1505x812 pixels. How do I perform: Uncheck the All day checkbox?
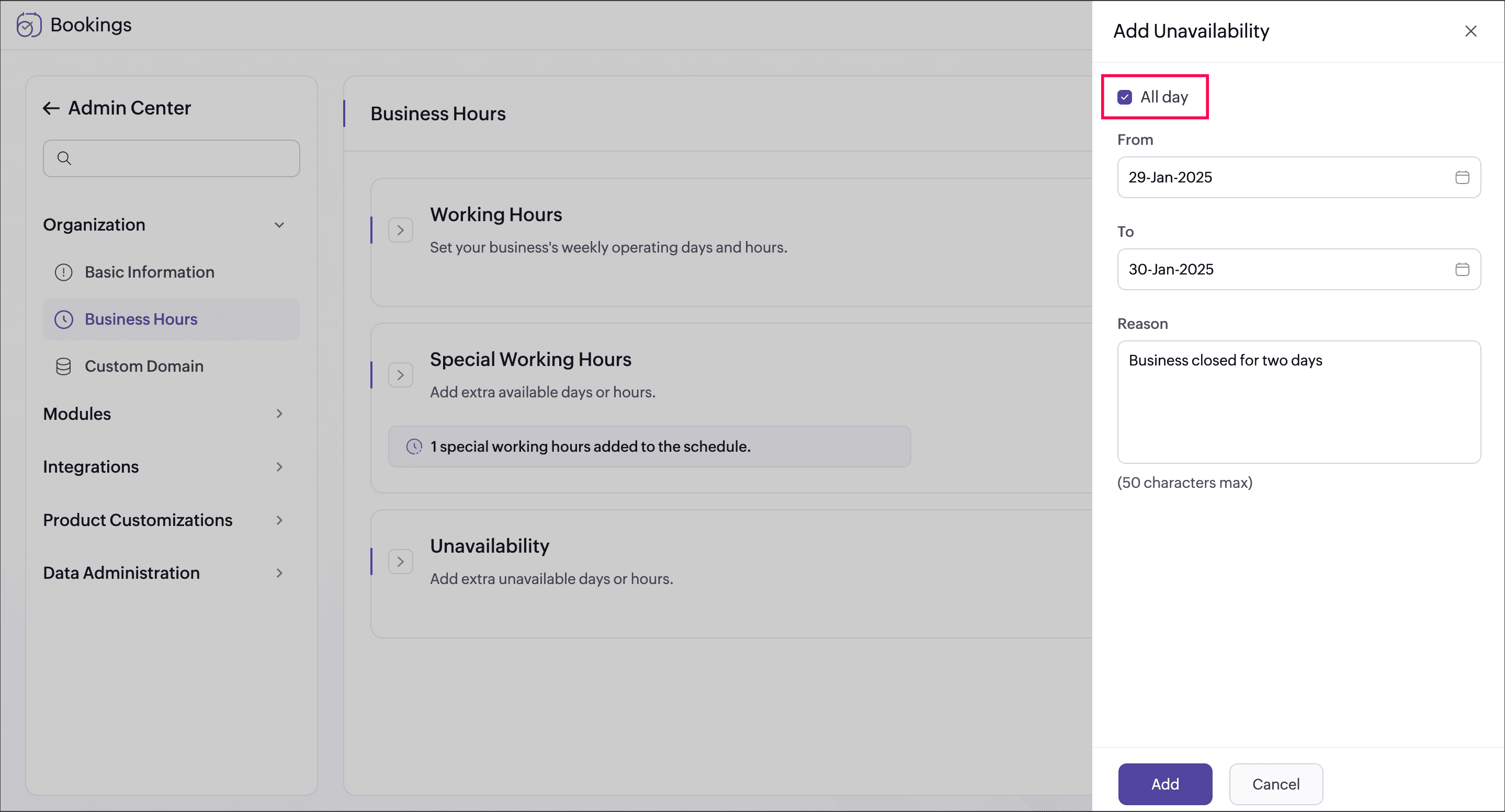(x=1125, y=97)
